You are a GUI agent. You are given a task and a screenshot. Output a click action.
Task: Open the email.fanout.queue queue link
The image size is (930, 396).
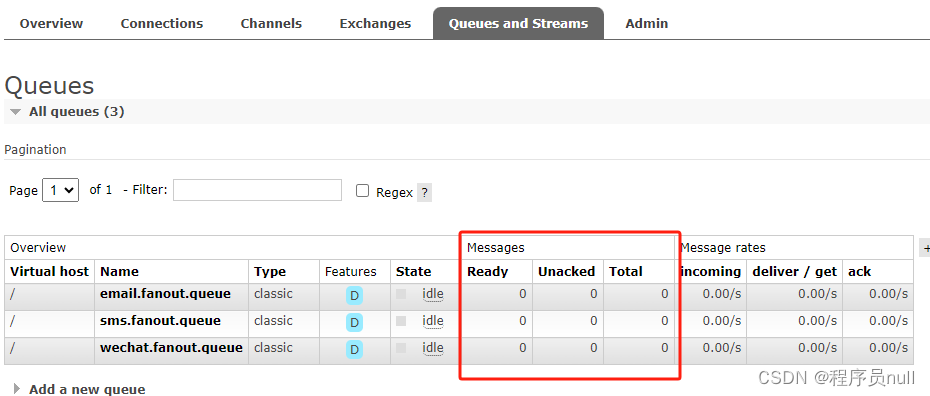pyautogui.click(x=165, y=293)
